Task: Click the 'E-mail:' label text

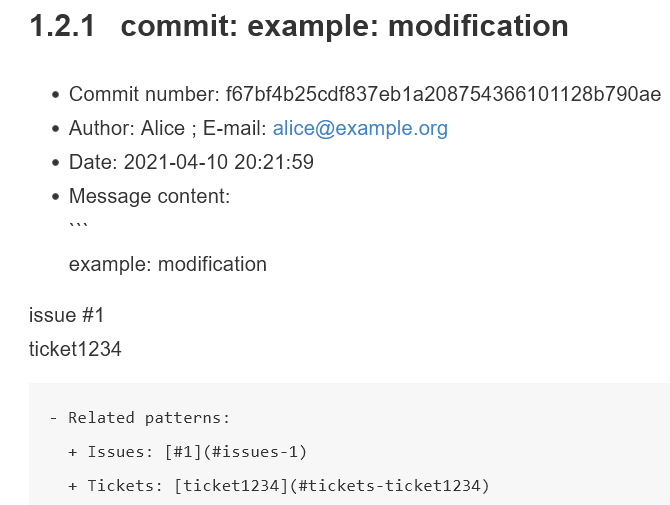Action: pos(235,128)
